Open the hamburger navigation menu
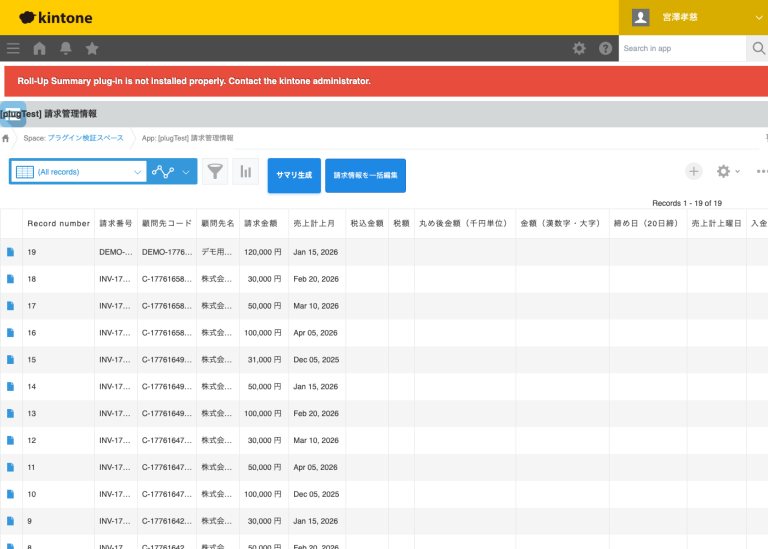 (x=13, y=48)
